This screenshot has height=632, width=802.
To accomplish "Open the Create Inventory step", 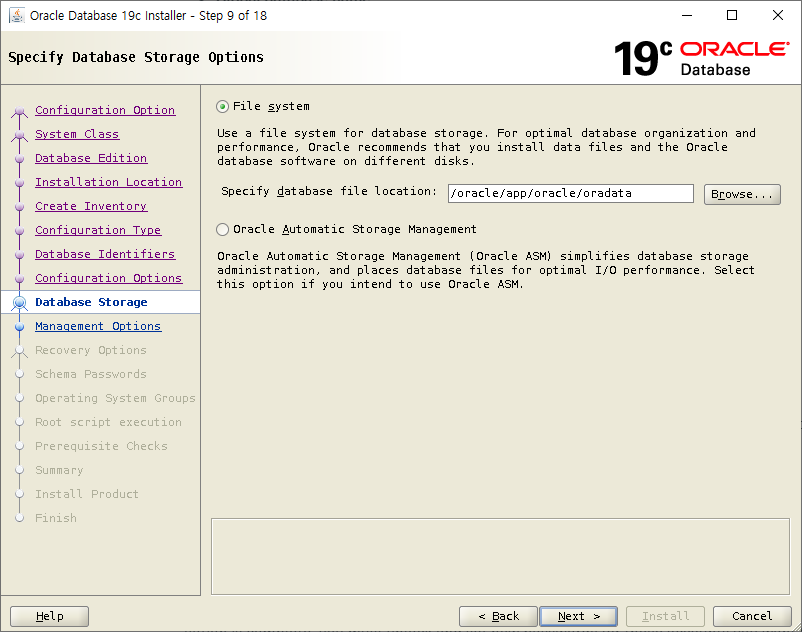I will (x=91, y=206).
